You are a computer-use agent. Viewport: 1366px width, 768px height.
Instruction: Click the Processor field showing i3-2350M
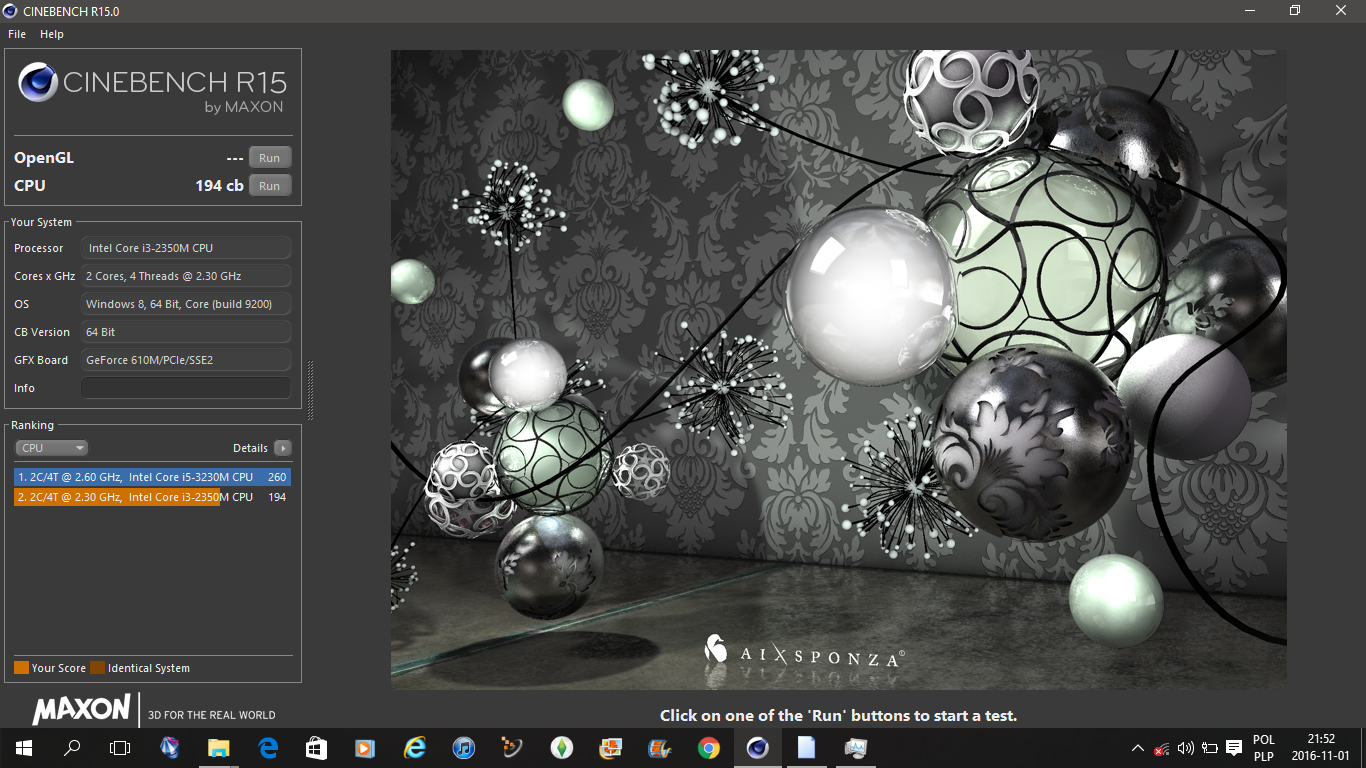point(186,248)
